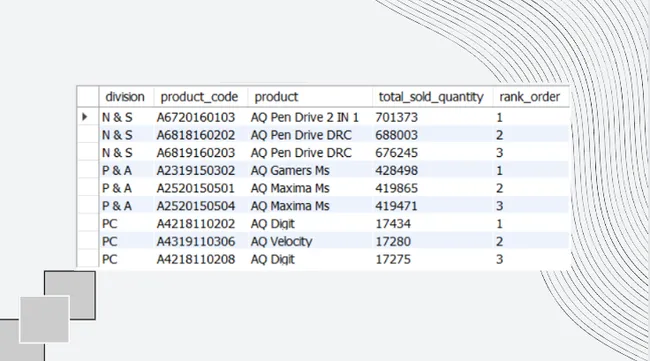Click rank 3 in the 419471 row
This screenshot has height=361, width=650.
(500, 206)
